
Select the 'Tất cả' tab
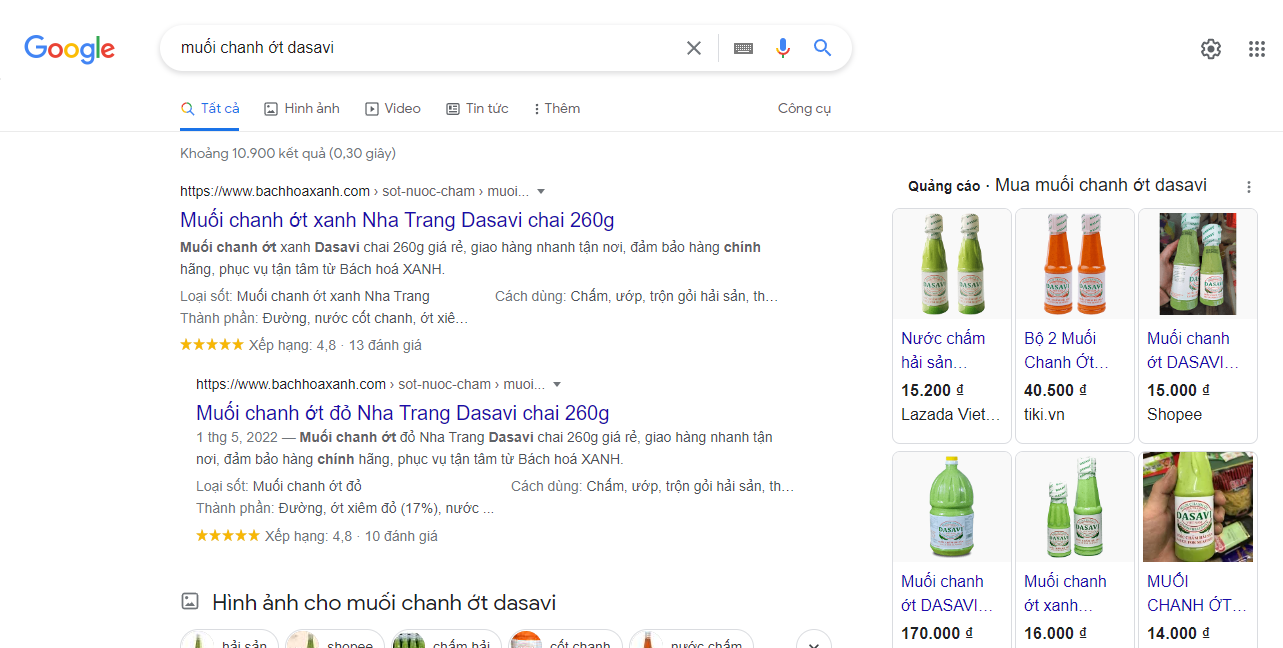click(x=210, y=108)
